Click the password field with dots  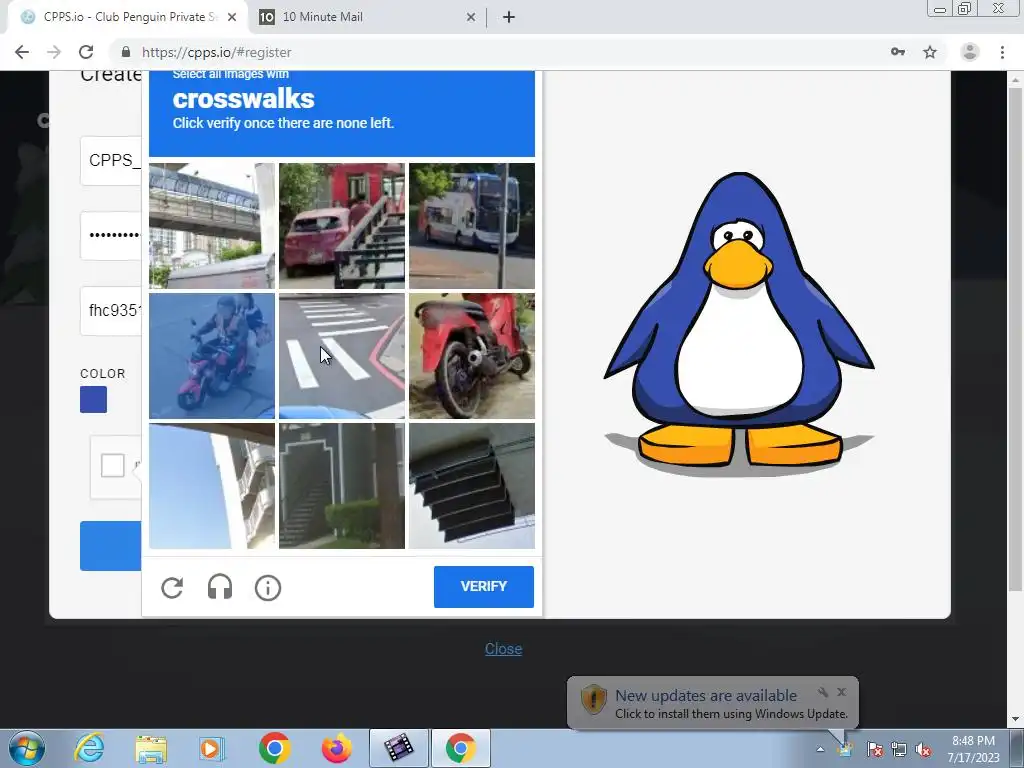tap(111, 236)
